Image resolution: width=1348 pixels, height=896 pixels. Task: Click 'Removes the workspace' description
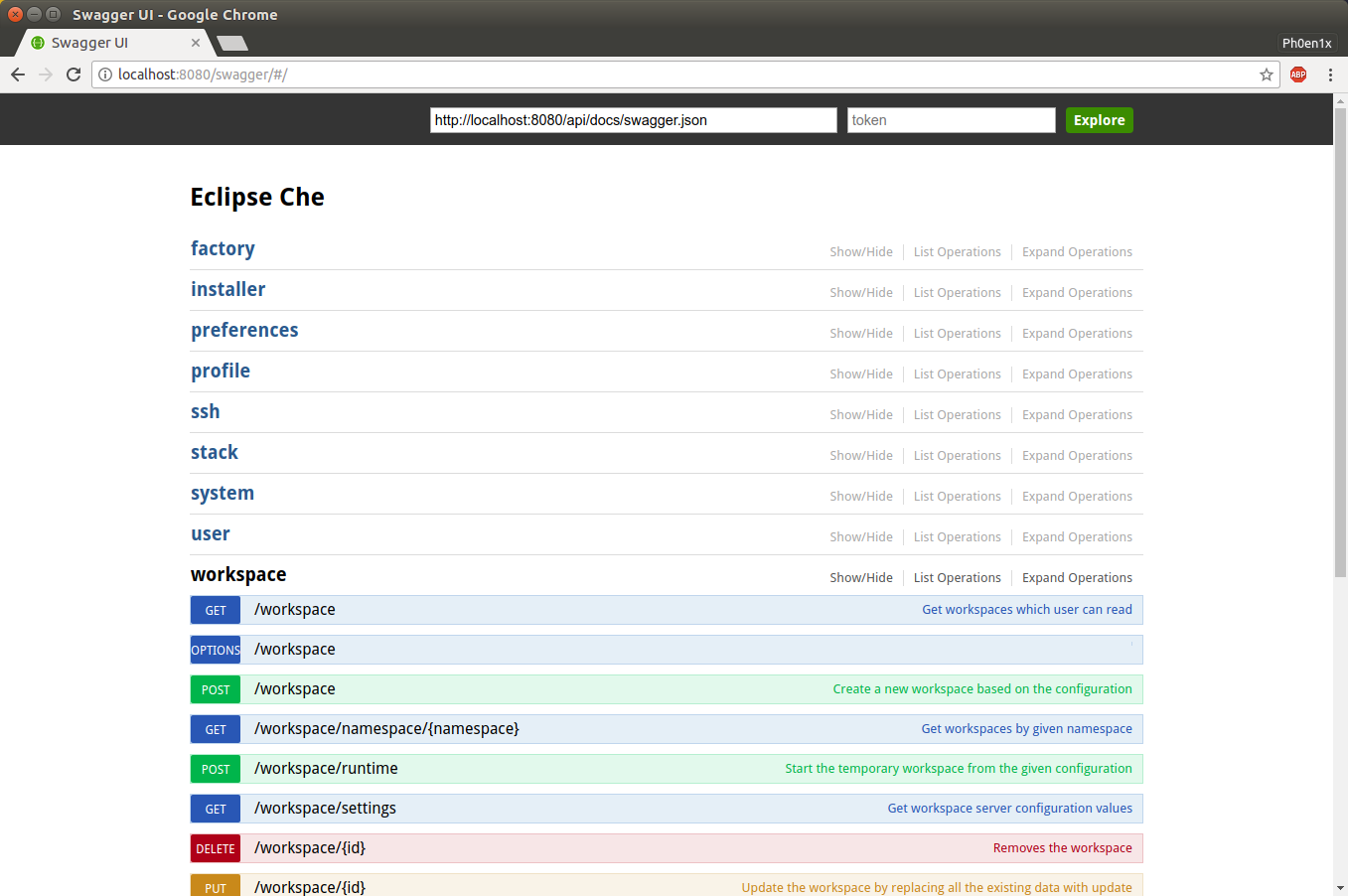(1062, 848)
